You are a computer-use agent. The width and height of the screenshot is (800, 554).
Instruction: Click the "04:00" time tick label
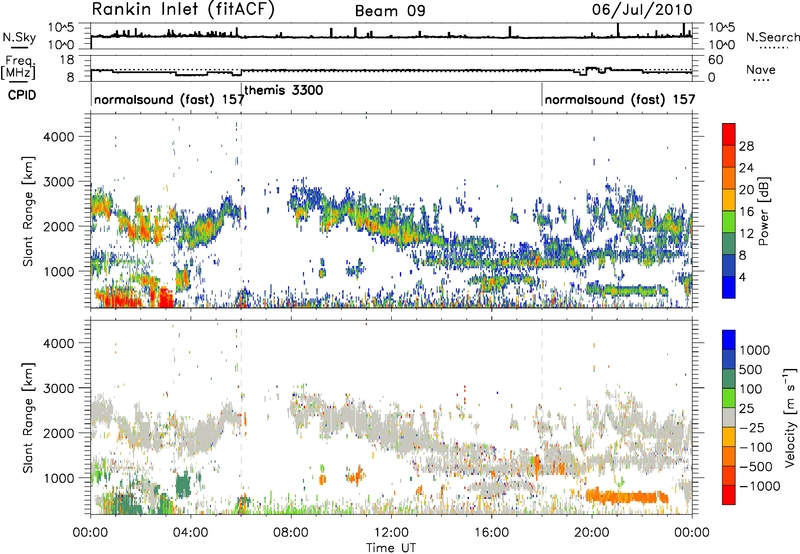191,533
